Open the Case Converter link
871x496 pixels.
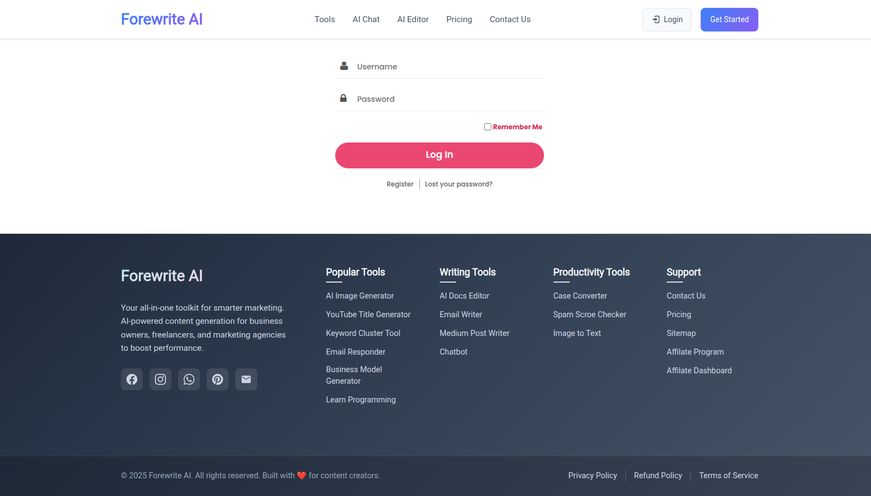[580, 296]
